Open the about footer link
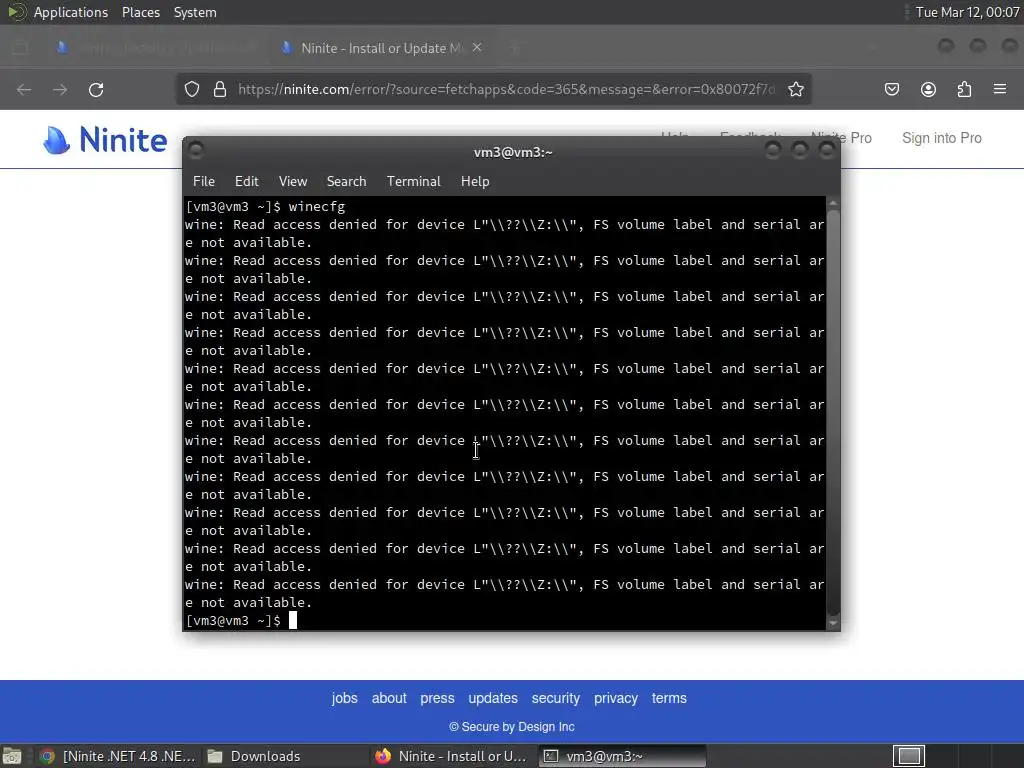 point(389,698)
